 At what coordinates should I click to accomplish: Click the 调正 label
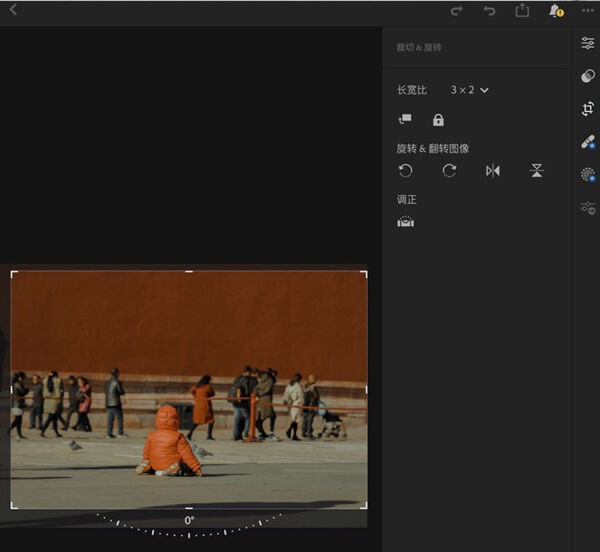click(x=406, y=199)
